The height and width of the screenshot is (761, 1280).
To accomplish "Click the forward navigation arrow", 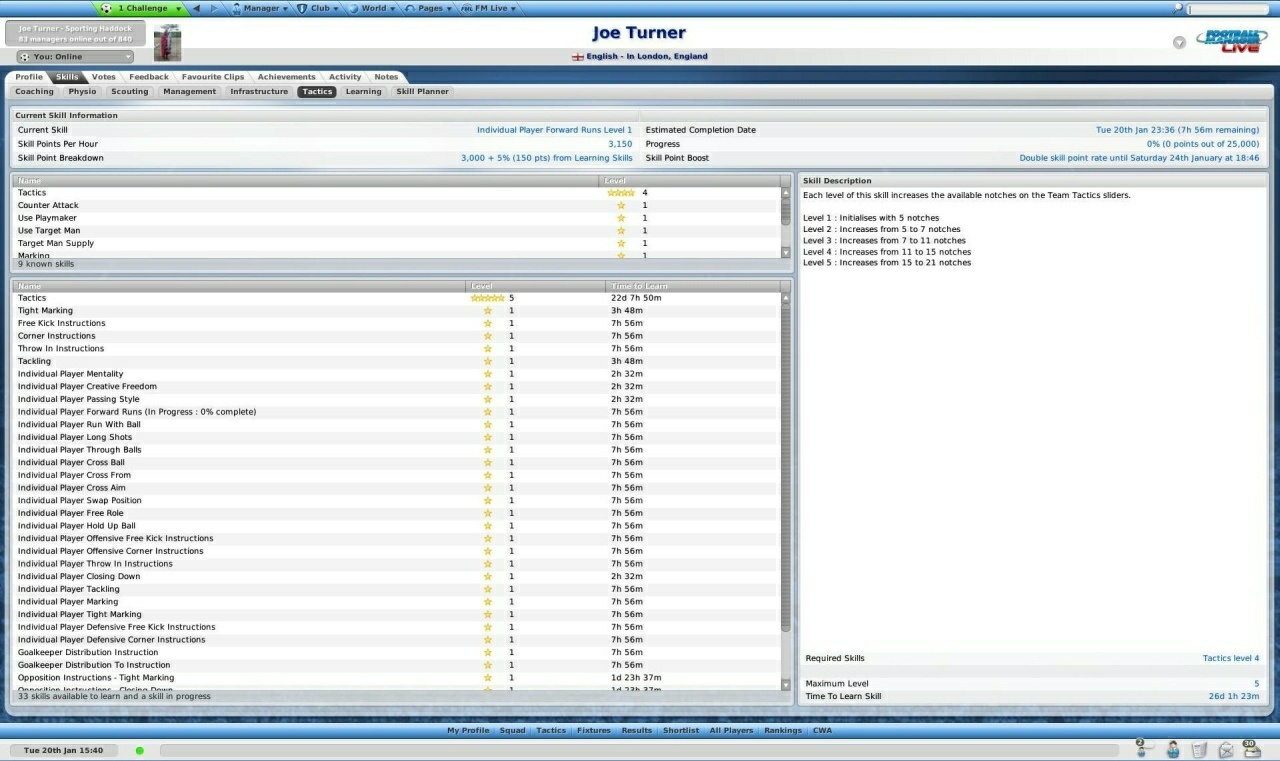I will (213, 8).
